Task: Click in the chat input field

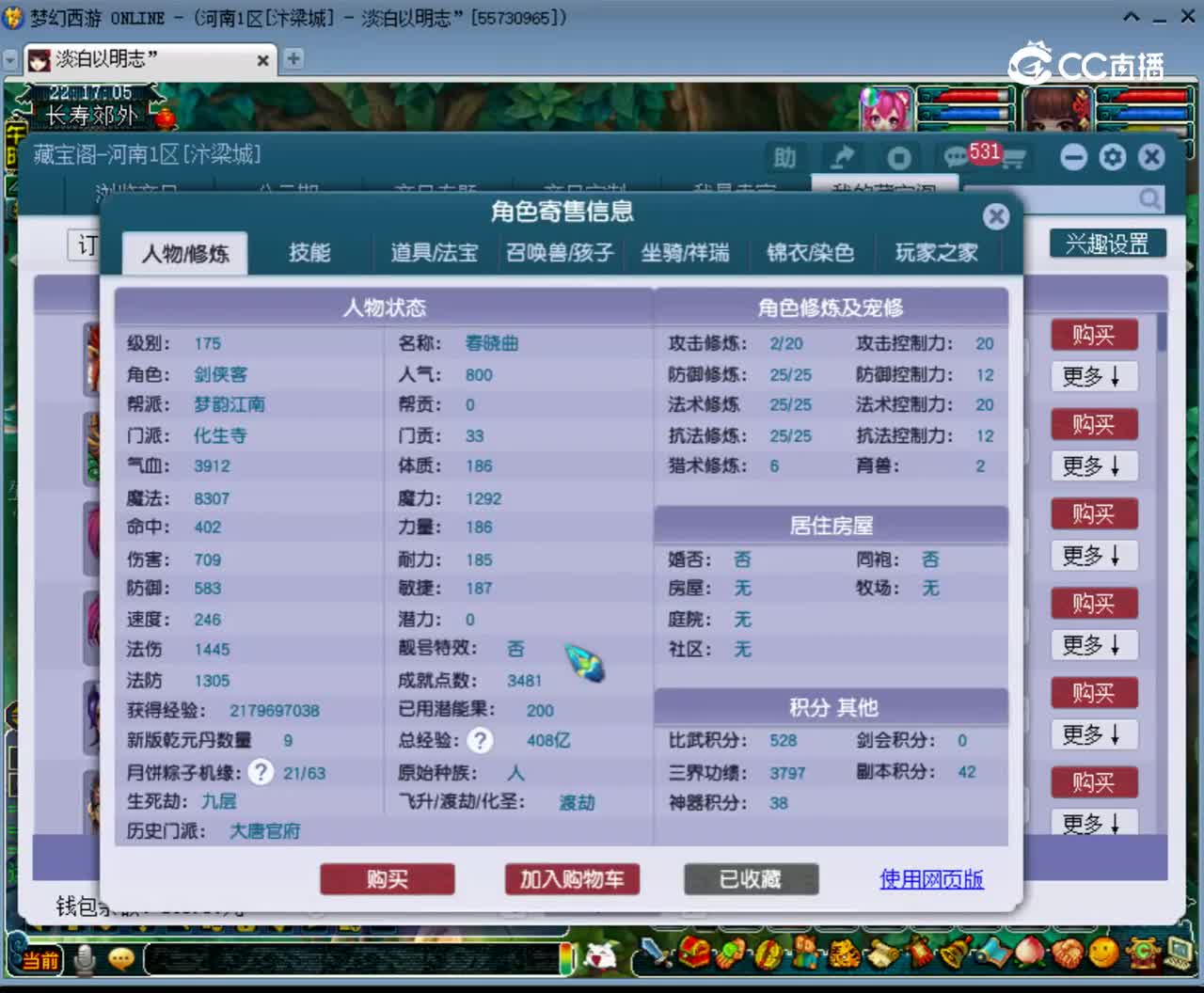Action: coord(353,959)
